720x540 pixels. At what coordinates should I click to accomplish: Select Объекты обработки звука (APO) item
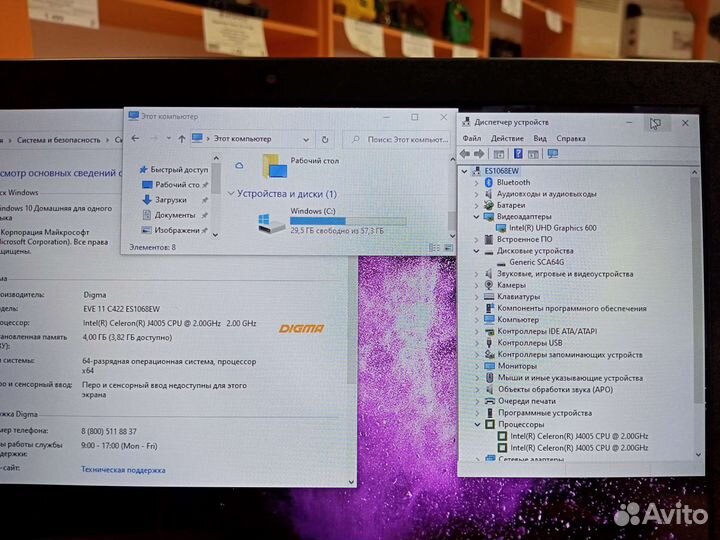click(x=556, y=389)
